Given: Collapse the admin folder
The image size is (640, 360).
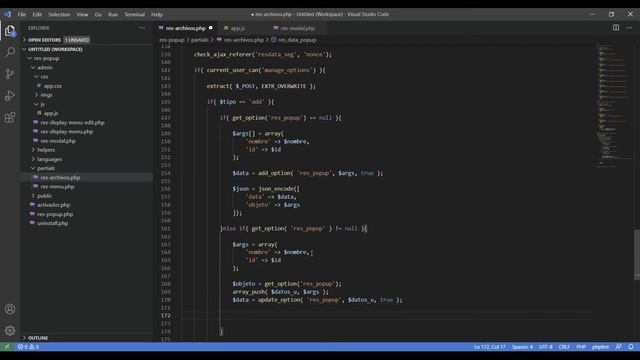Looking at the screenshot, I should (x=45, y=68).
